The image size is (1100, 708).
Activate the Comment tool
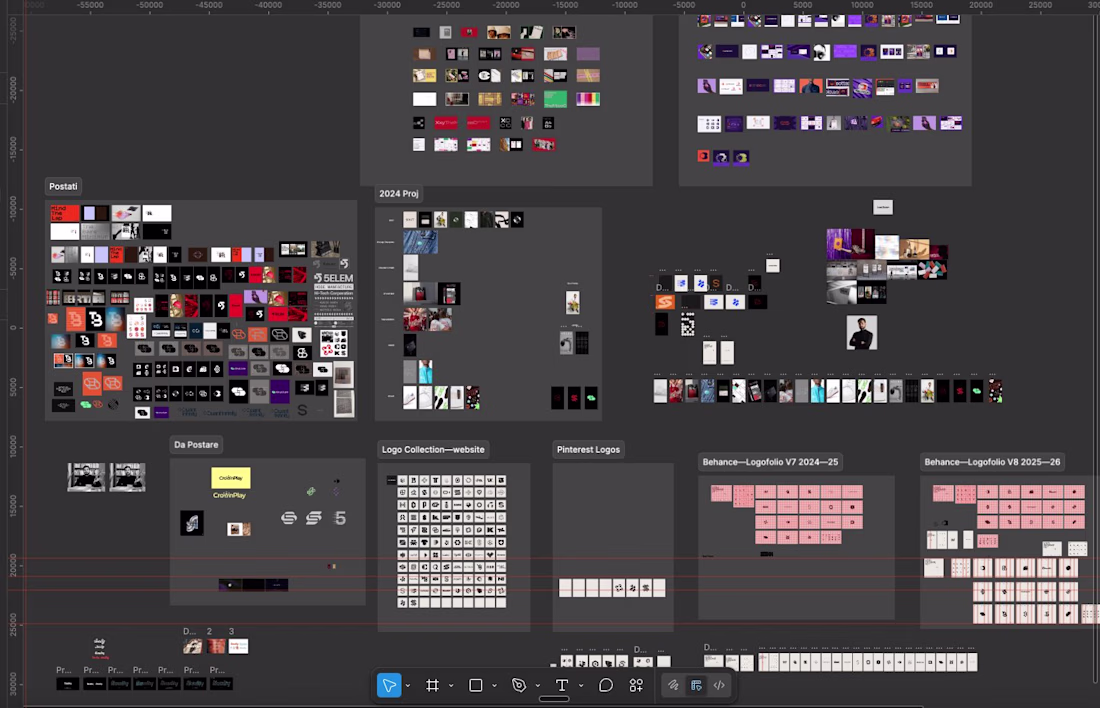[x=605, y=685]
